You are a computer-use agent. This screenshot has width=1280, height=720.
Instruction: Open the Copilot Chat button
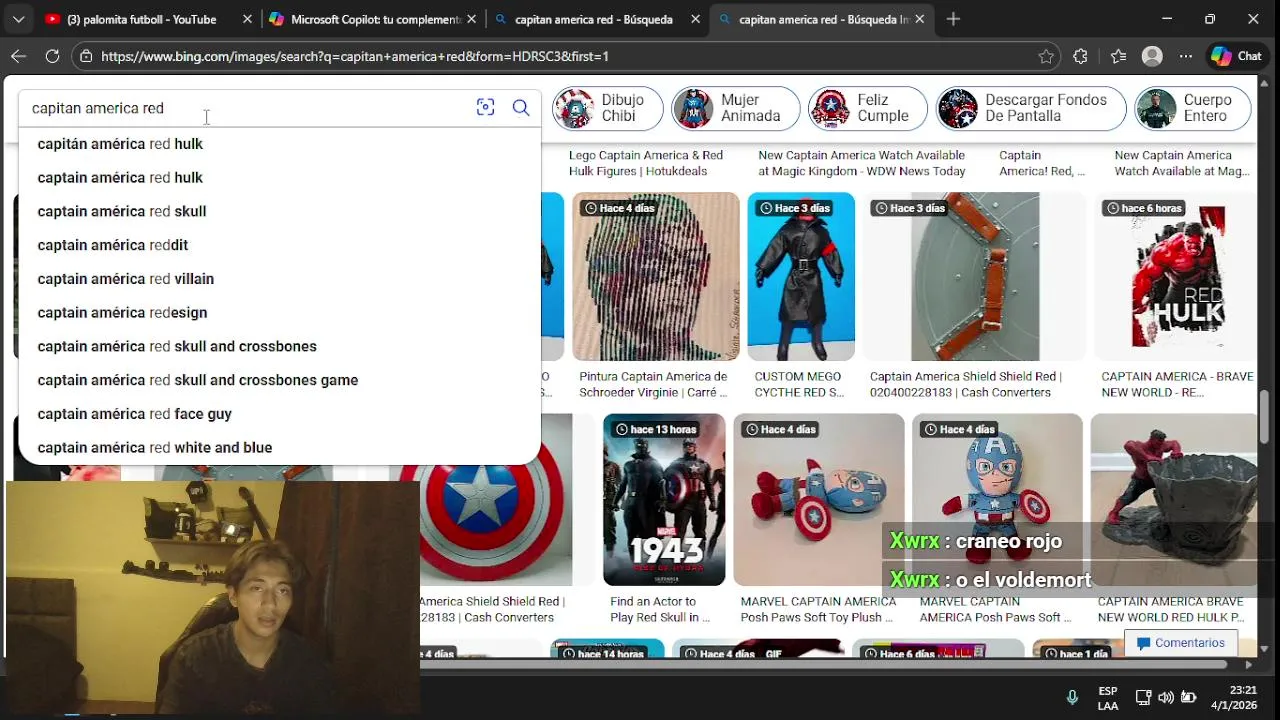coord(1236,57)
